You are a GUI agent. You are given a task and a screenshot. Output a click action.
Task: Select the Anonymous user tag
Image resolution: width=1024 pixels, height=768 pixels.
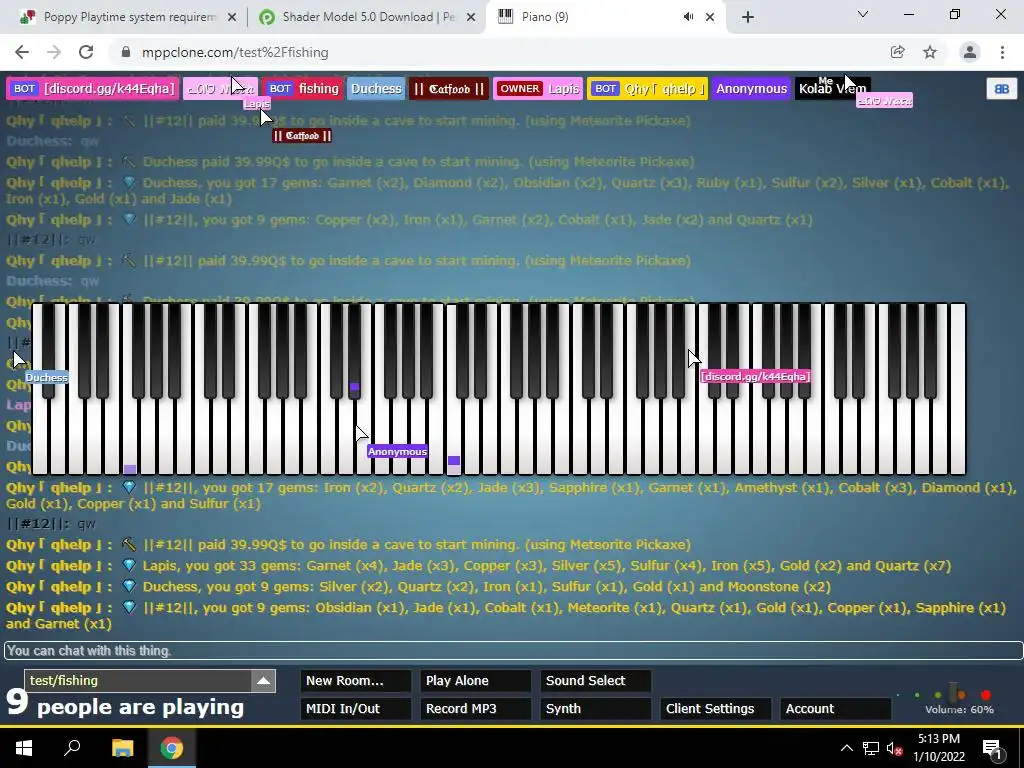click(751, 89)
